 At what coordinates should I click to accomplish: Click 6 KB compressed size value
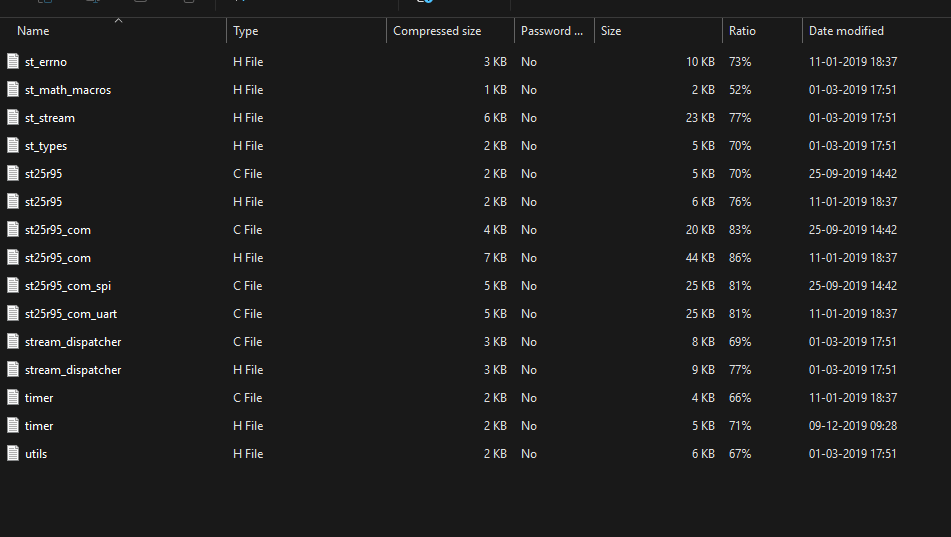[x=495, y=118]
